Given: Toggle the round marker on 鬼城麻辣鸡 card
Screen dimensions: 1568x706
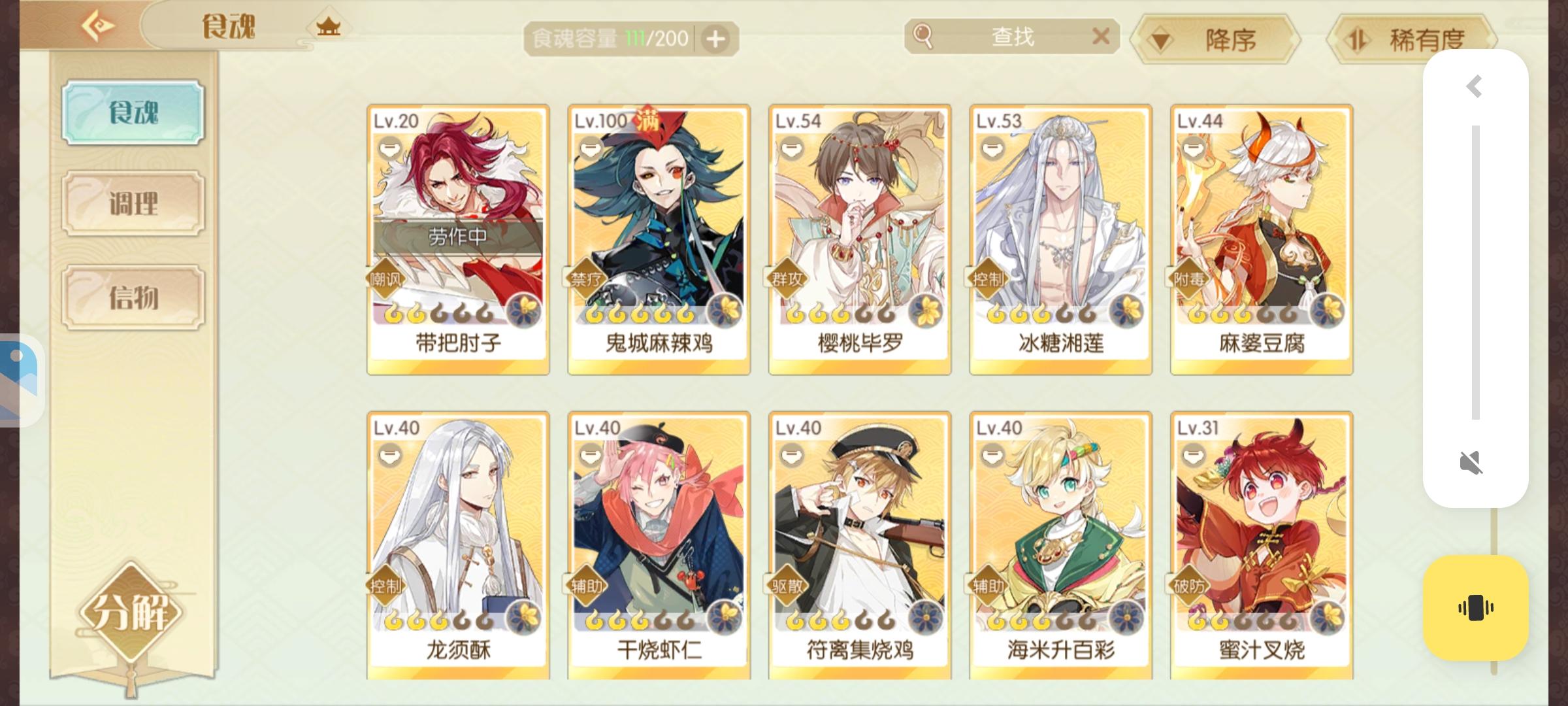Looking at the screenshot, I should (591, 148).
